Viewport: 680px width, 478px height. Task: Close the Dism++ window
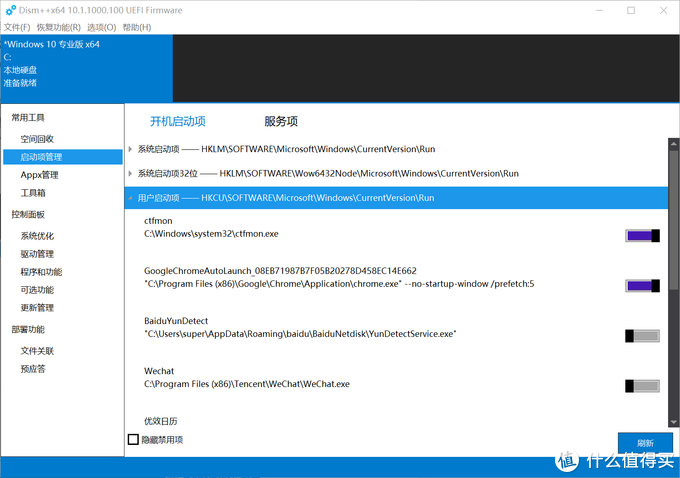664,10
